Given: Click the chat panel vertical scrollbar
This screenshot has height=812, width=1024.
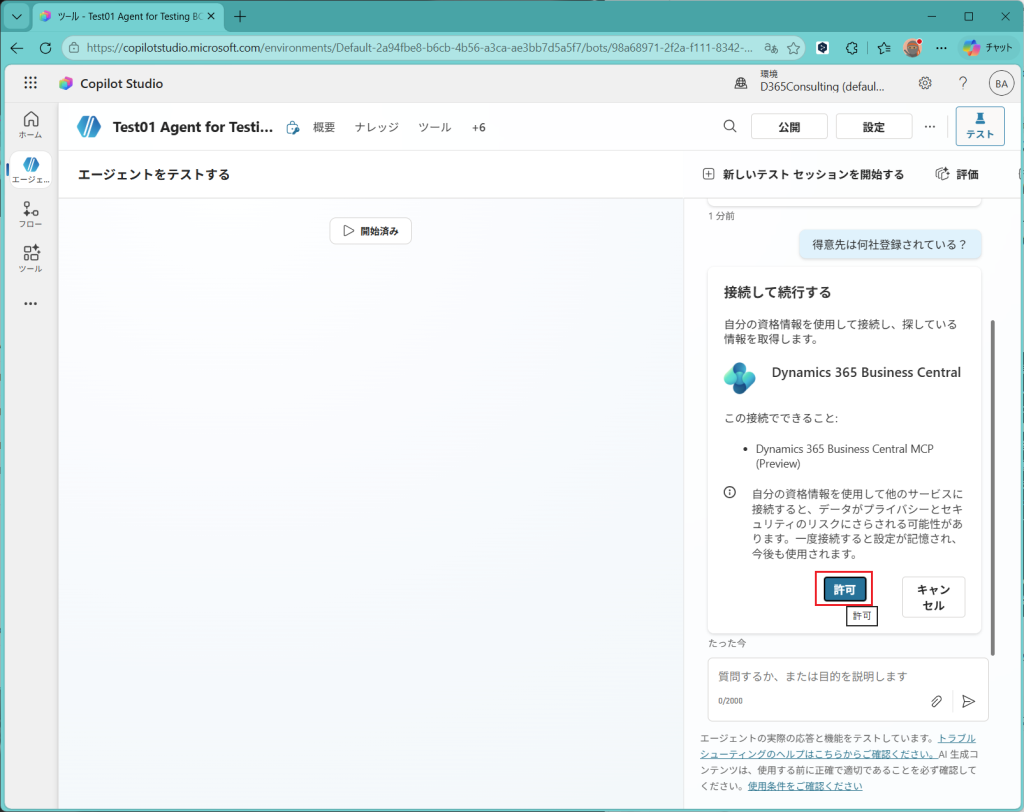Looking at the screenshot, I should point(992,450).
